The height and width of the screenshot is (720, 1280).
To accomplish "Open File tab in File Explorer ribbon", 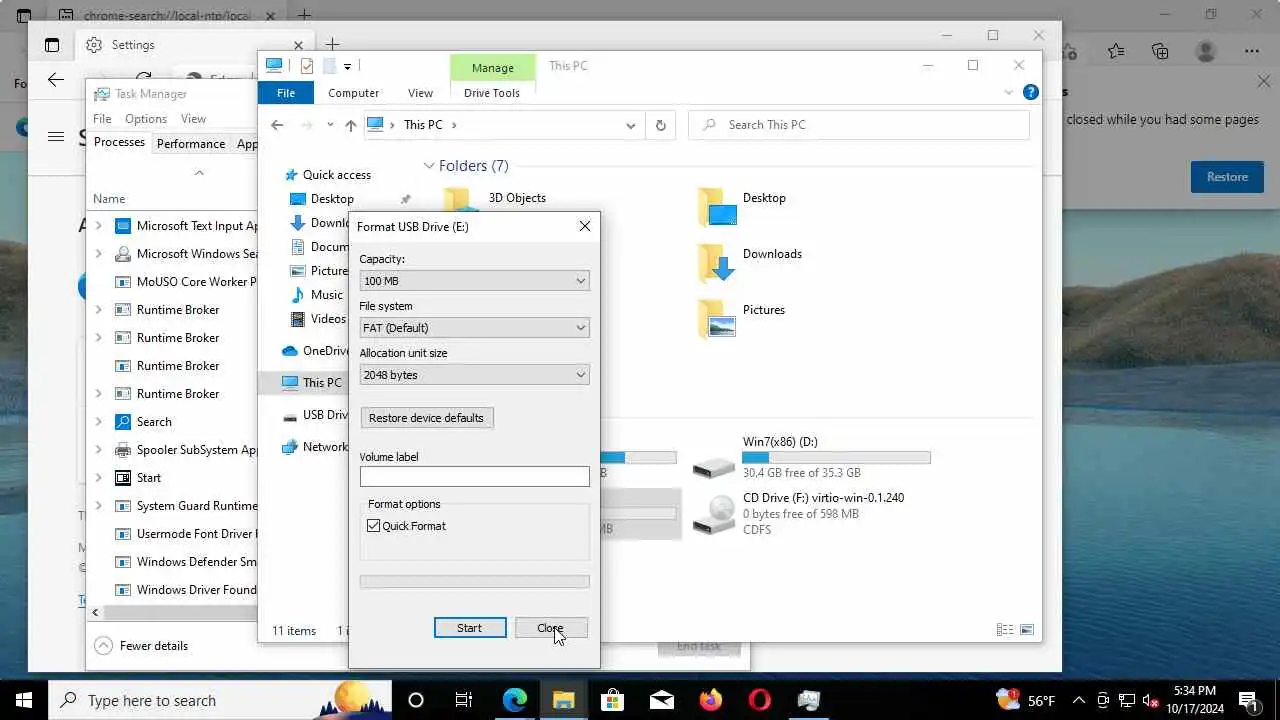I will tap(286, 93).
